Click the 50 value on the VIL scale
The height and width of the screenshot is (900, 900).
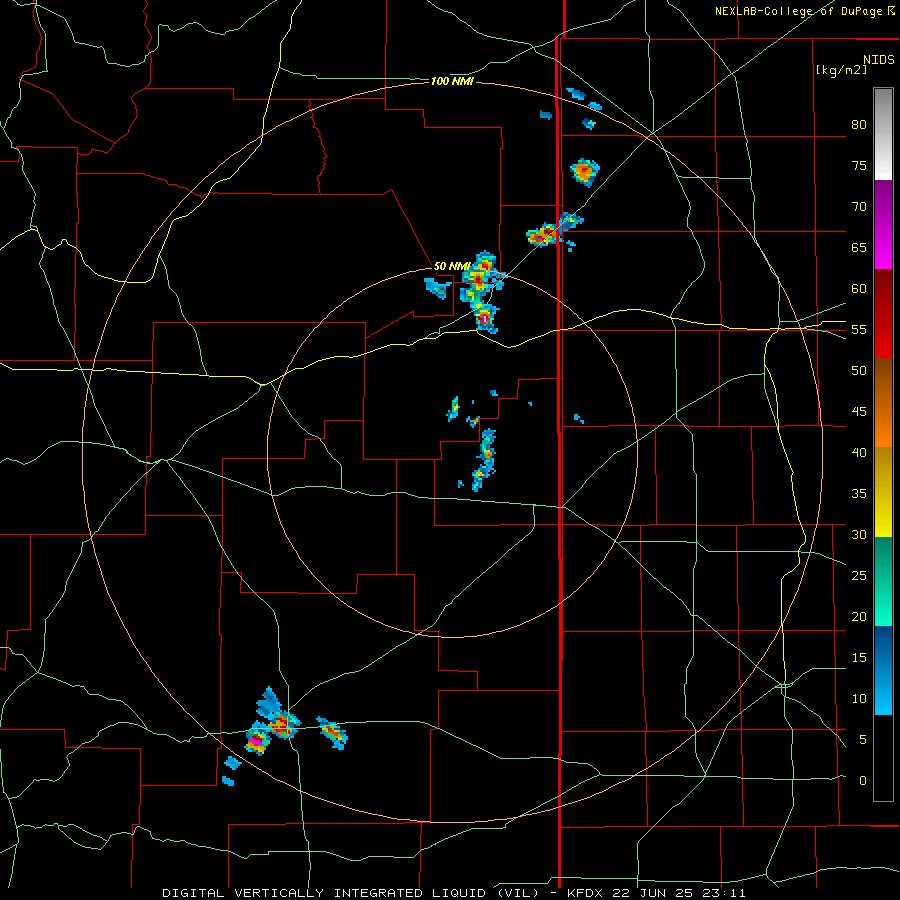pos(859,371)
